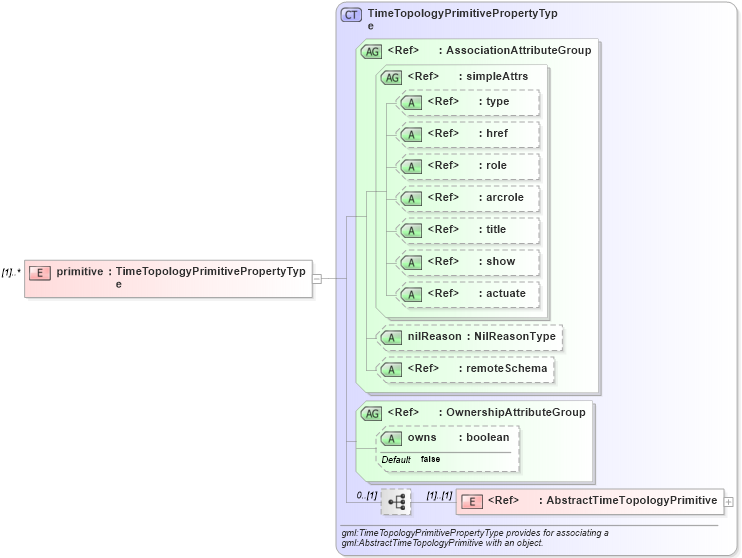
Task: Select the 'nilReason : NilReasonType' label
Action: [482, 337]
